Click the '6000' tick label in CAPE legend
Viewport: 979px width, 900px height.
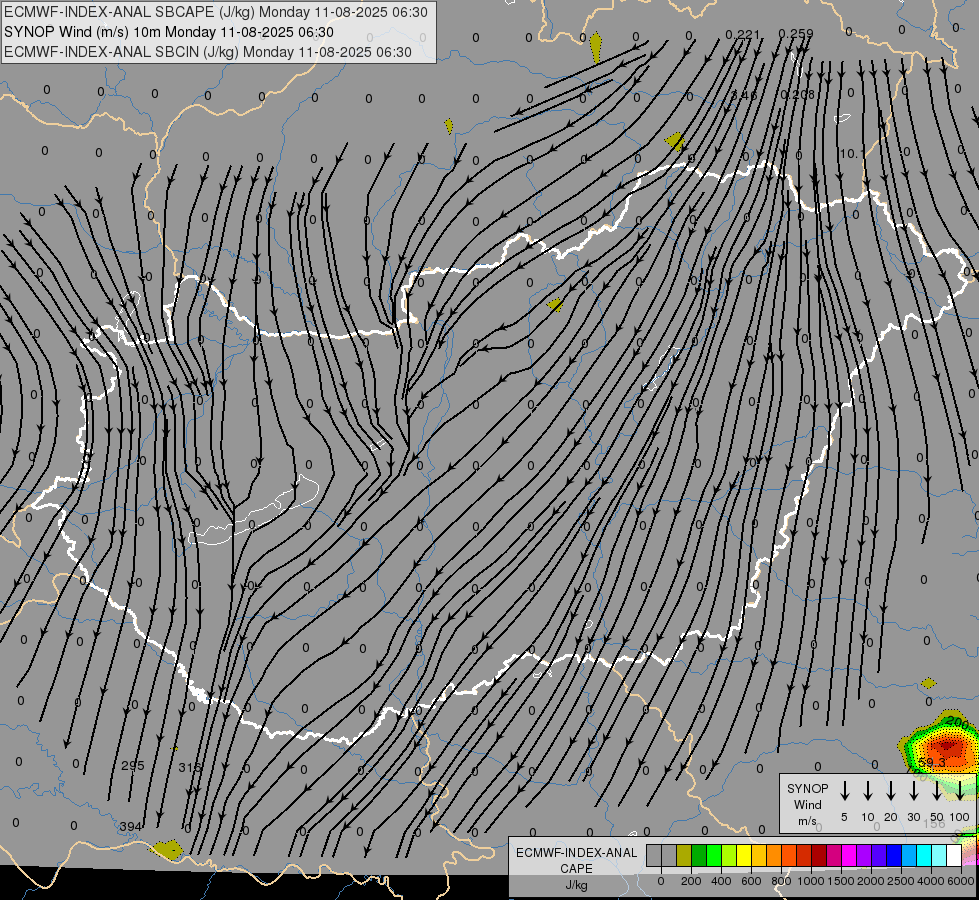[961, 881]
